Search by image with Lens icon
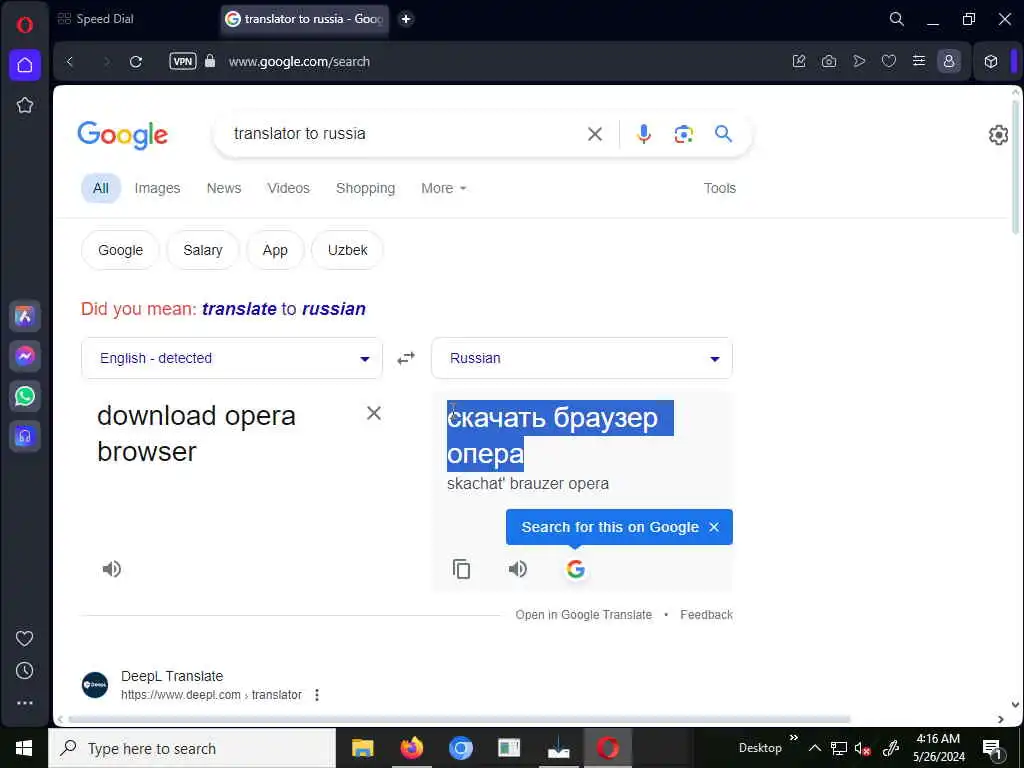This screenshot has height=768, width=1024. 683,134
